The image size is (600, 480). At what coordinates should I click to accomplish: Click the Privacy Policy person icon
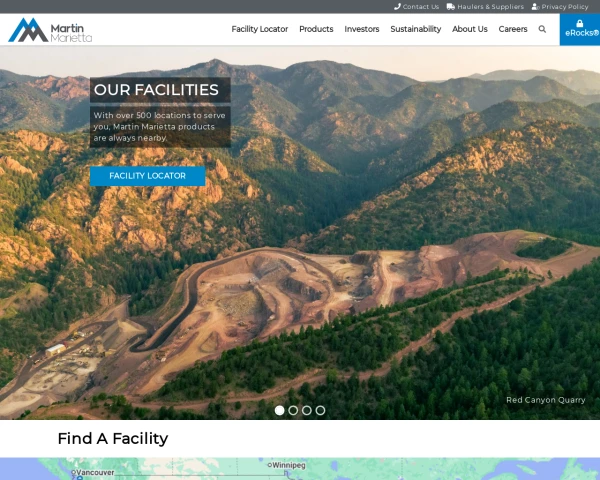(x=535, y=7)
